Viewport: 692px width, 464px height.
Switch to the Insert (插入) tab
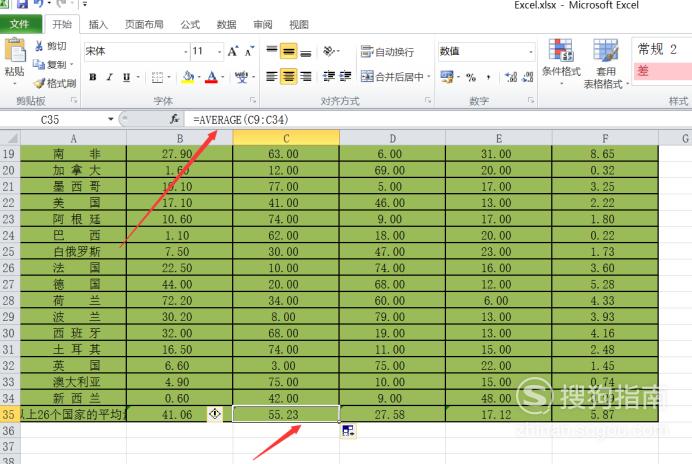coord(98,25)
